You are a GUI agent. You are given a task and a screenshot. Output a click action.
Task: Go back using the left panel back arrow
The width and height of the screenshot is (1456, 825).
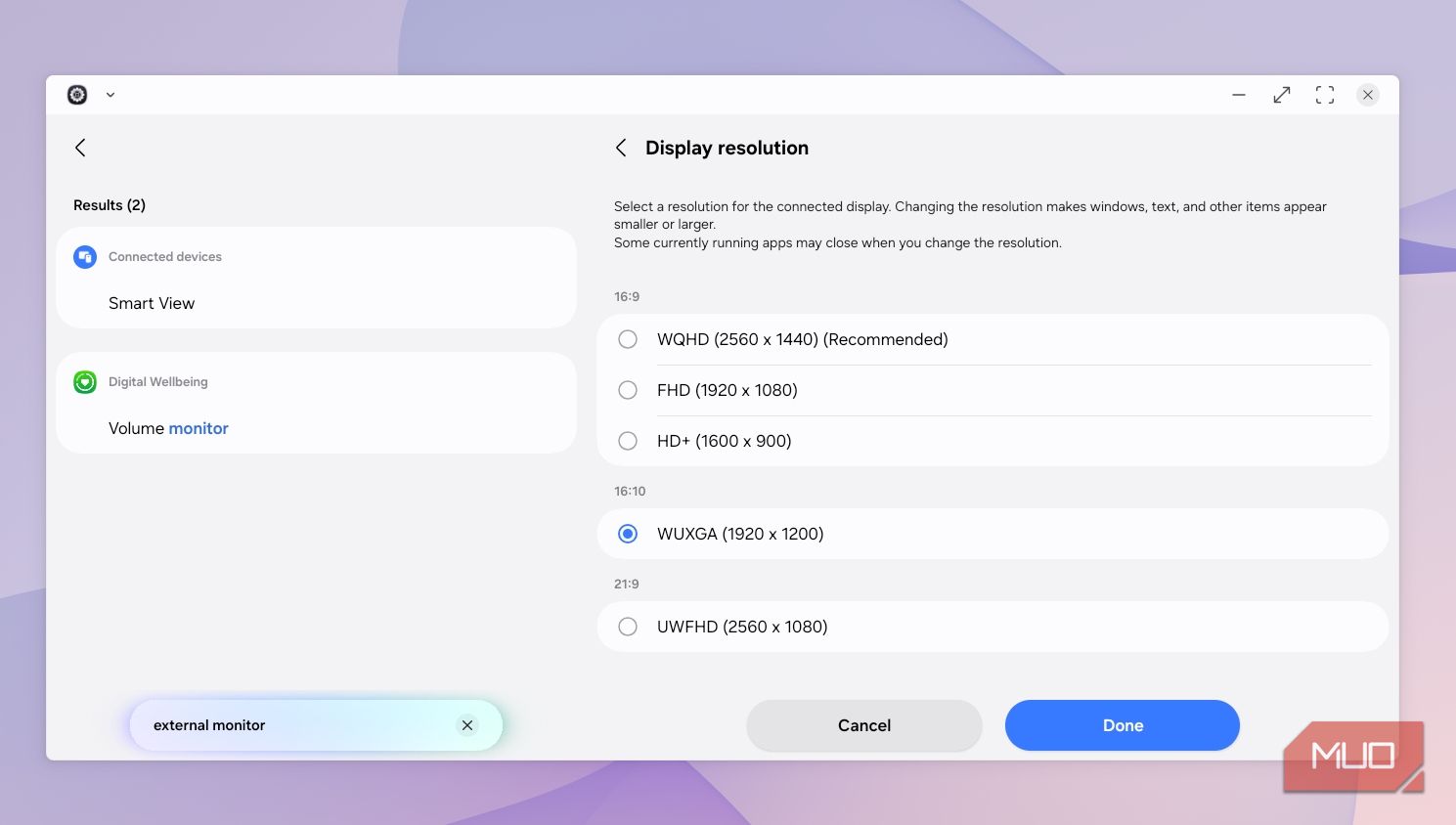(x=80, y=148)
